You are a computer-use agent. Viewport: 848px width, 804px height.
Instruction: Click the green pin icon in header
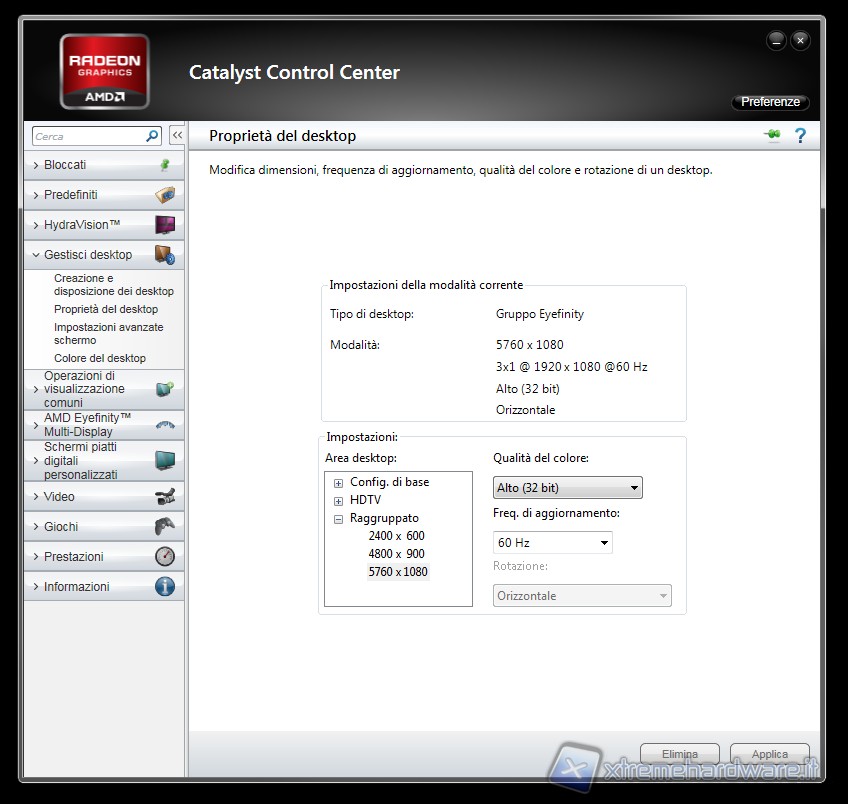click(771, 136)
